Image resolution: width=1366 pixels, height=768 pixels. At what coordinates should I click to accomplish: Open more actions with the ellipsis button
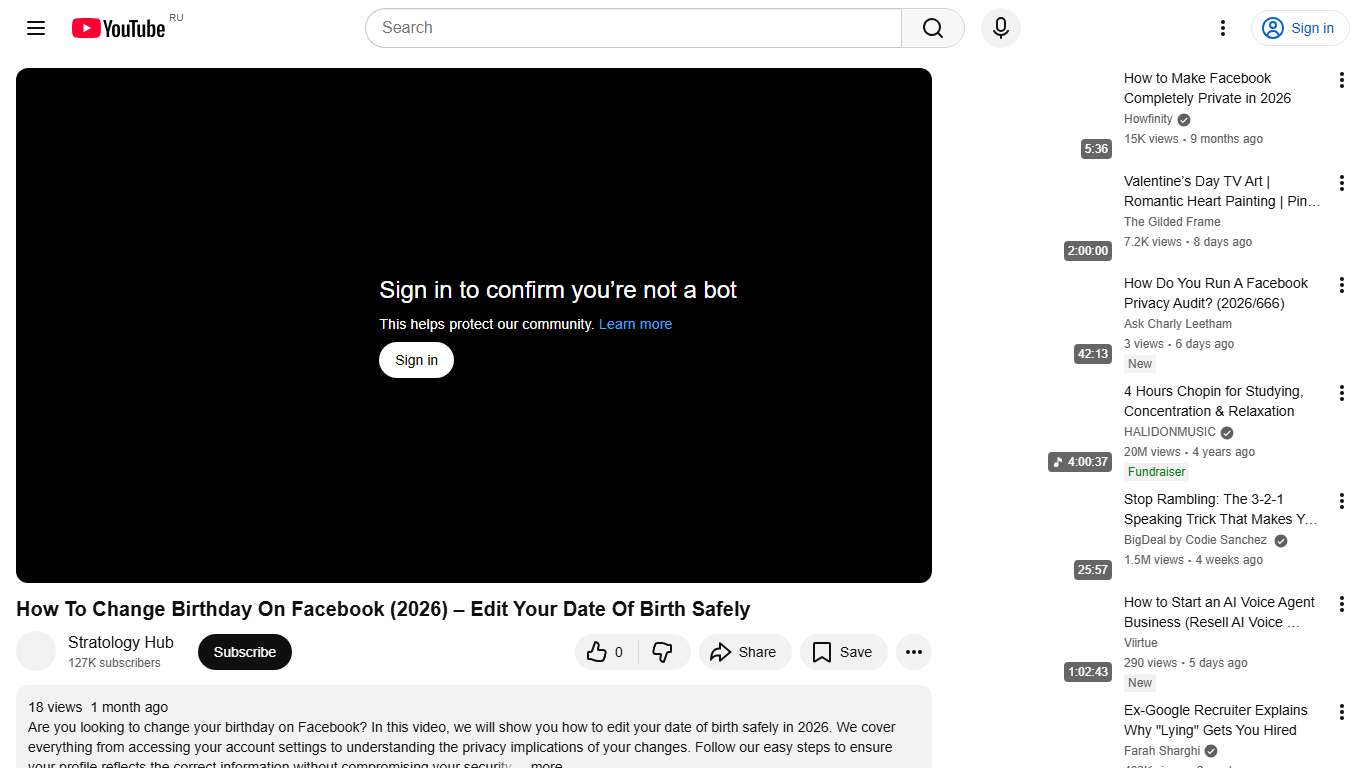(x=913, y=651)
